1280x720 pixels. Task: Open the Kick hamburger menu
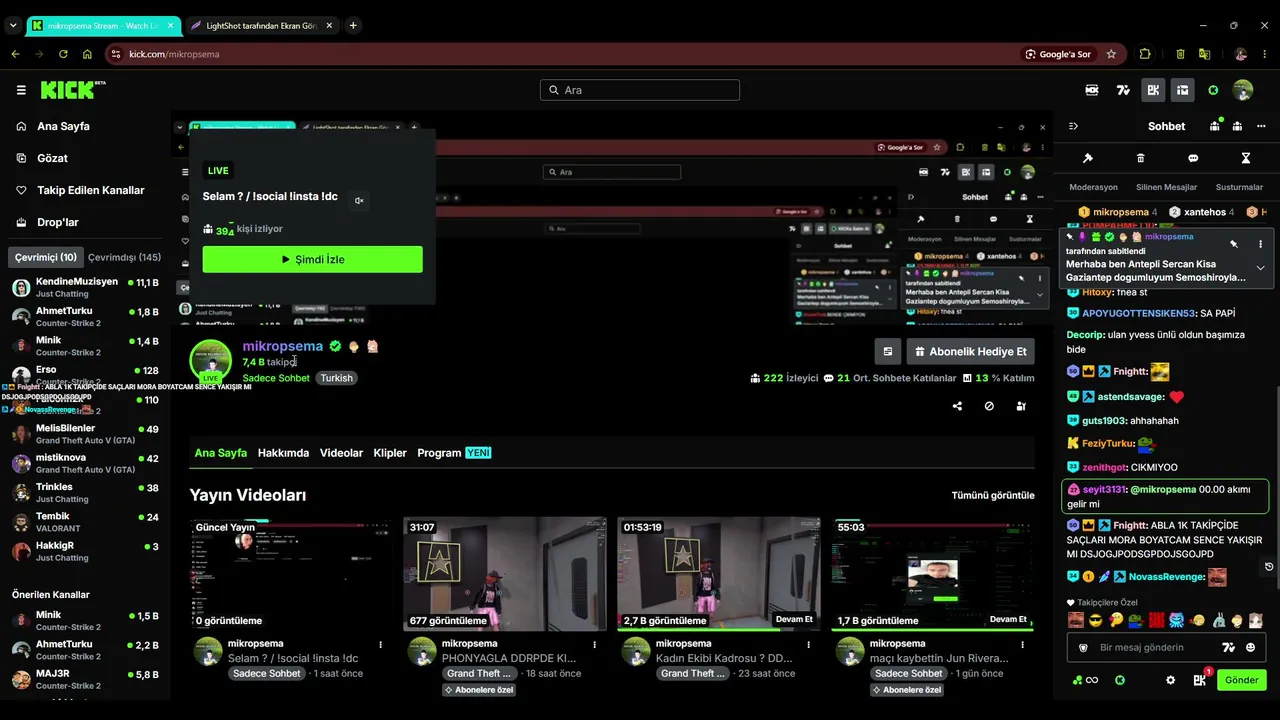pyautogui.click(x=21, y=90)
